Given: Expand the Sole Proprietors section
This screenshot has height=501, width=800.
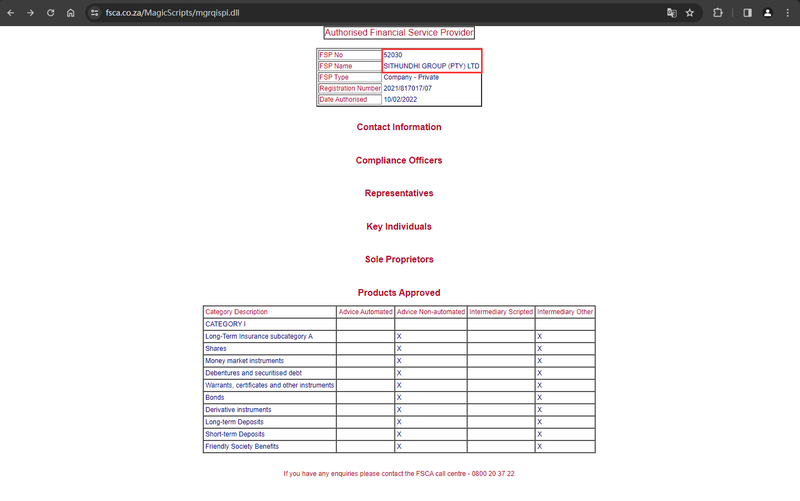Looking at the screenshot, I should [x=399, y=259].
